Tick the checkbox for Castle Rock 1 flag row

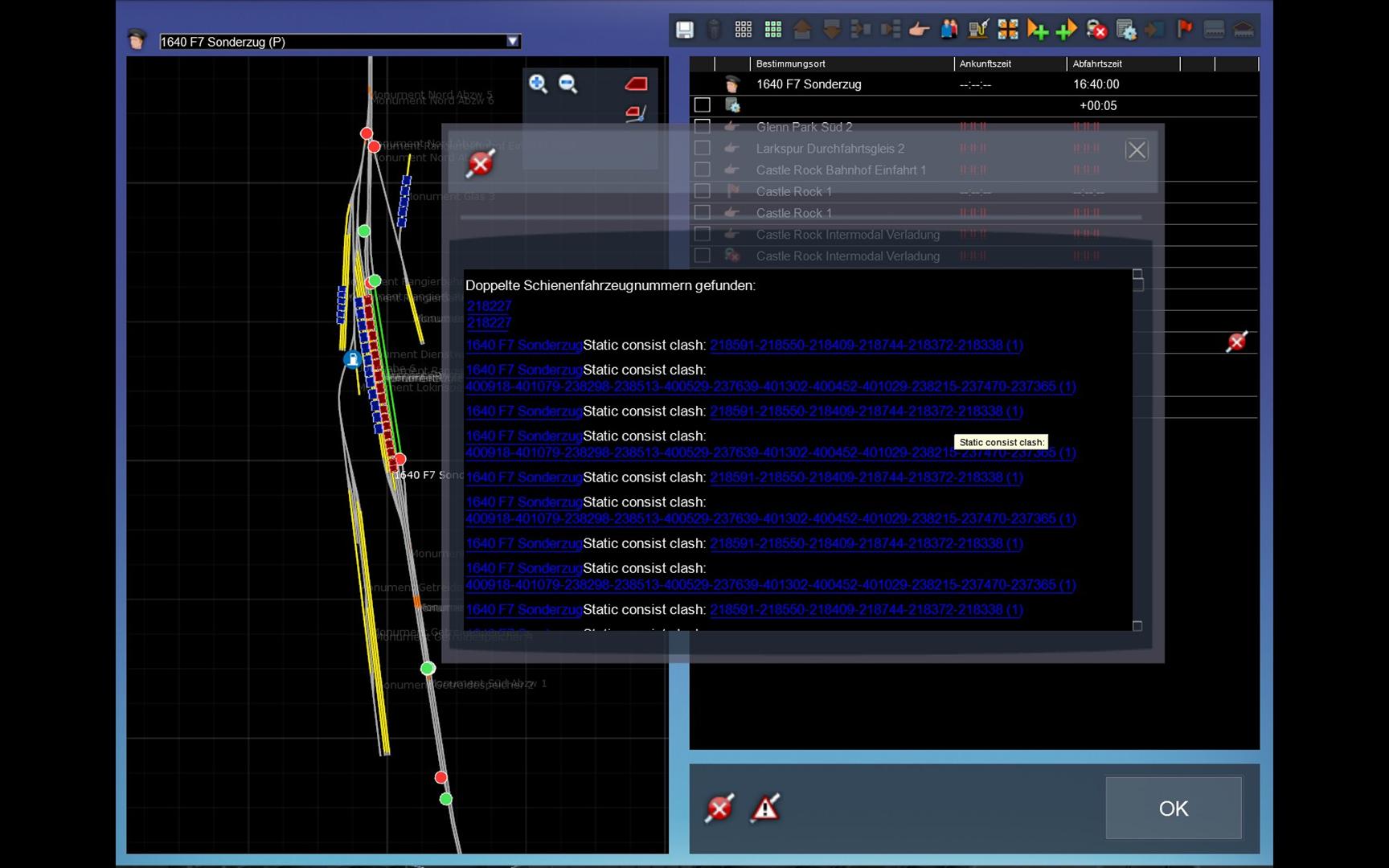[703, 191]
